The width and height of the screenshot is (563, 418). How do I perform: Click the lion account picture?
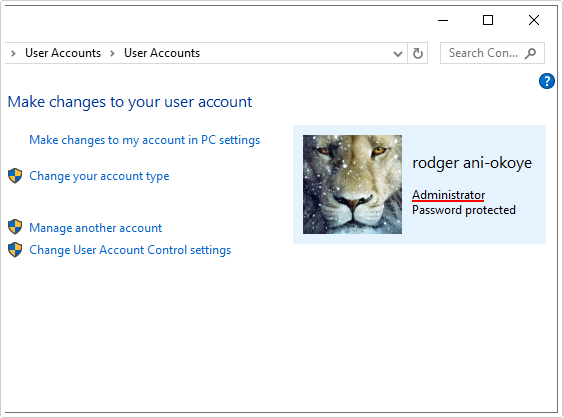352,185
